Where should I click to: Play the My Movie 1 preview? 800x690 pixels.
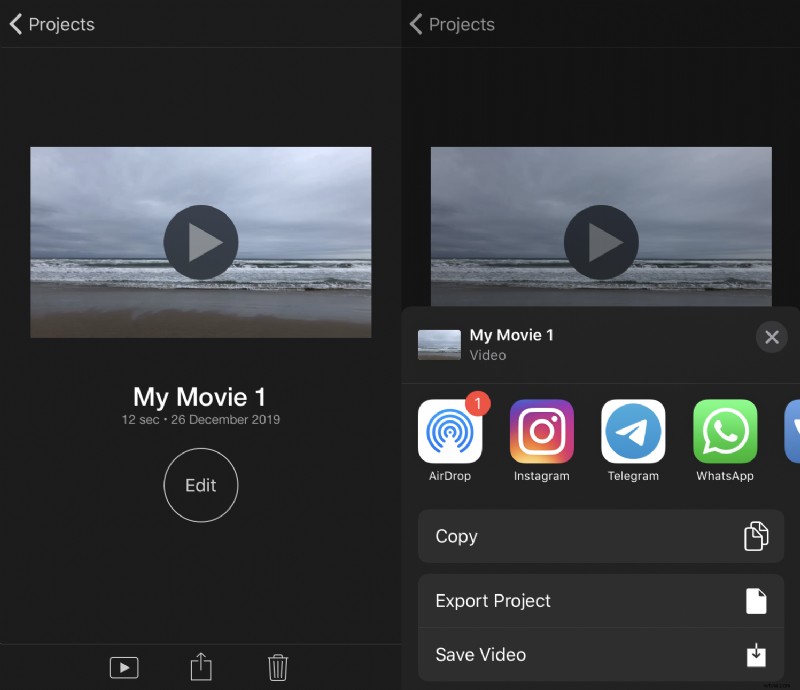(x=200, y=242)
